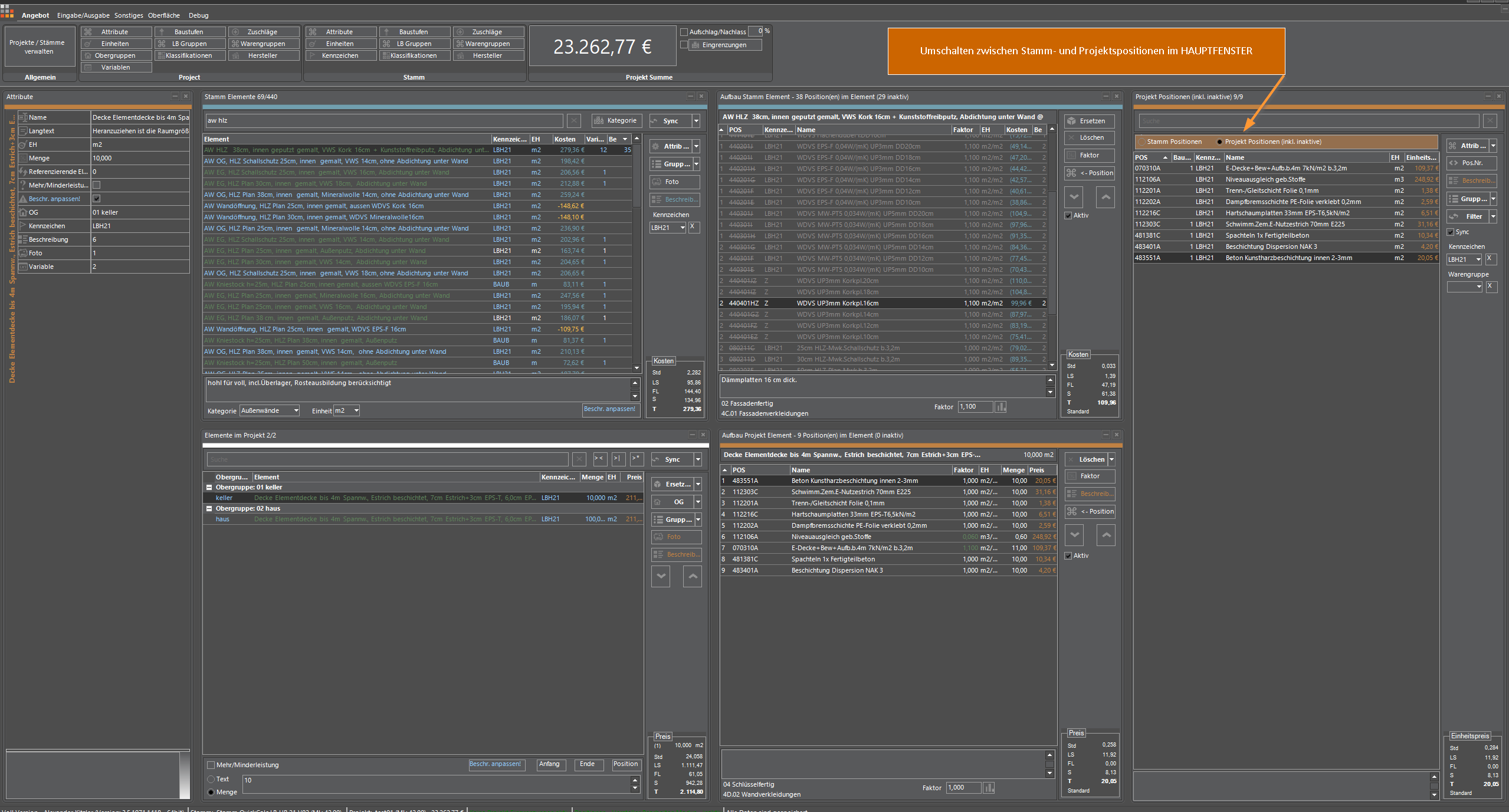Move stamm position up with arrow
The image size is (1509, 812).
(1105, 197)
